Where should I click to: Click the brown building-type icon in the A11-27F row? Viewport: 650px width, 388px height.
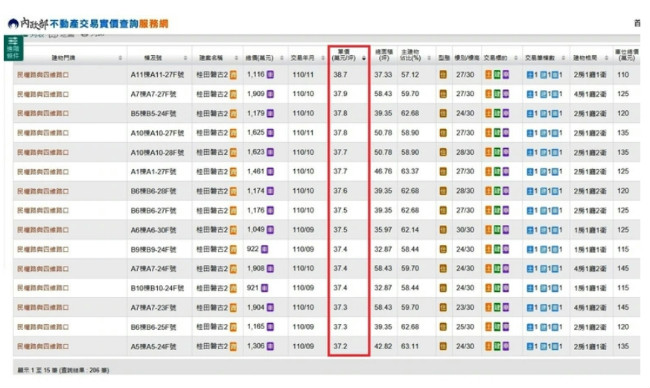click(x=443, y=75)
